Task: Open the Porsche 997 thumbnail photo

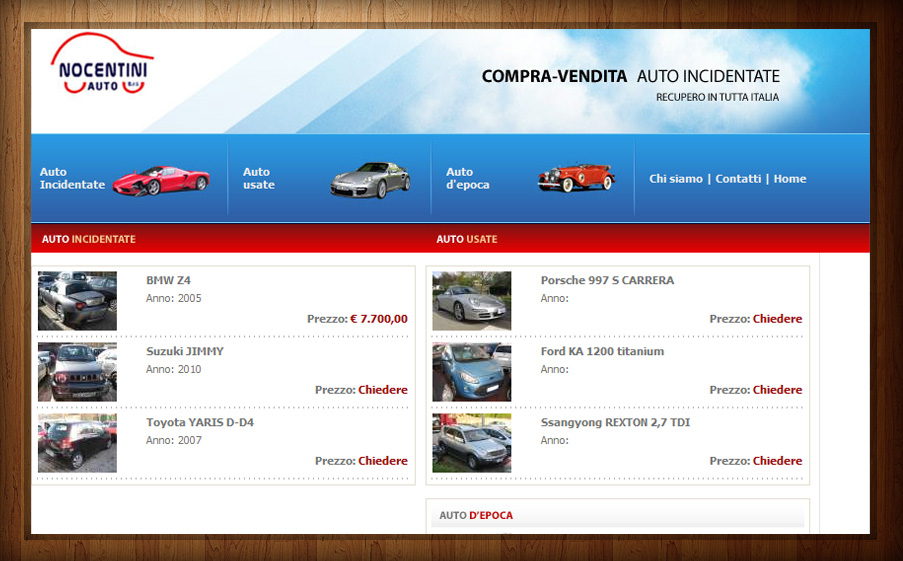Action: click(x=472, y=301)
